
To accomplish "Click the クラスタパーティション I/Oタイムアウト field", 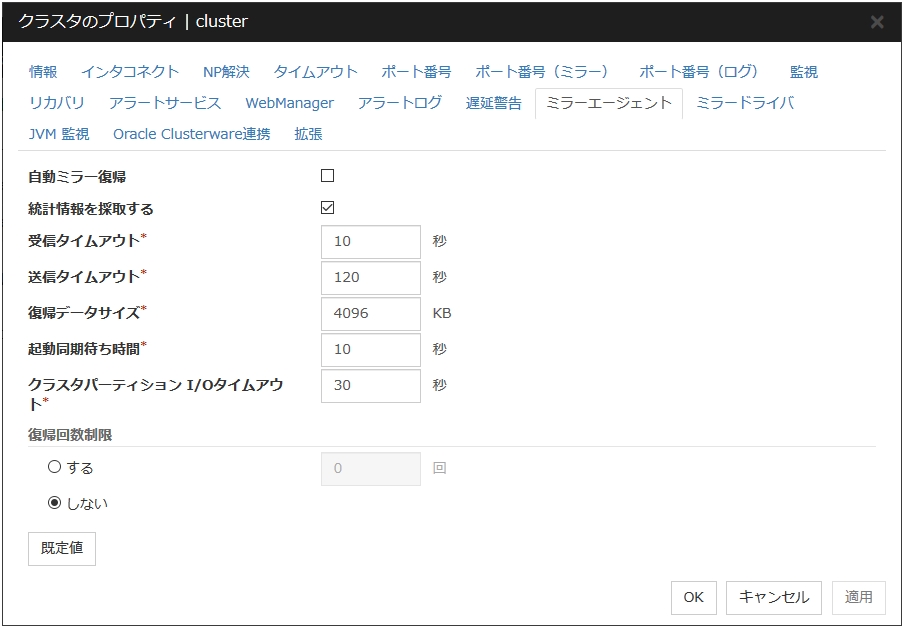I will [370, 386].
